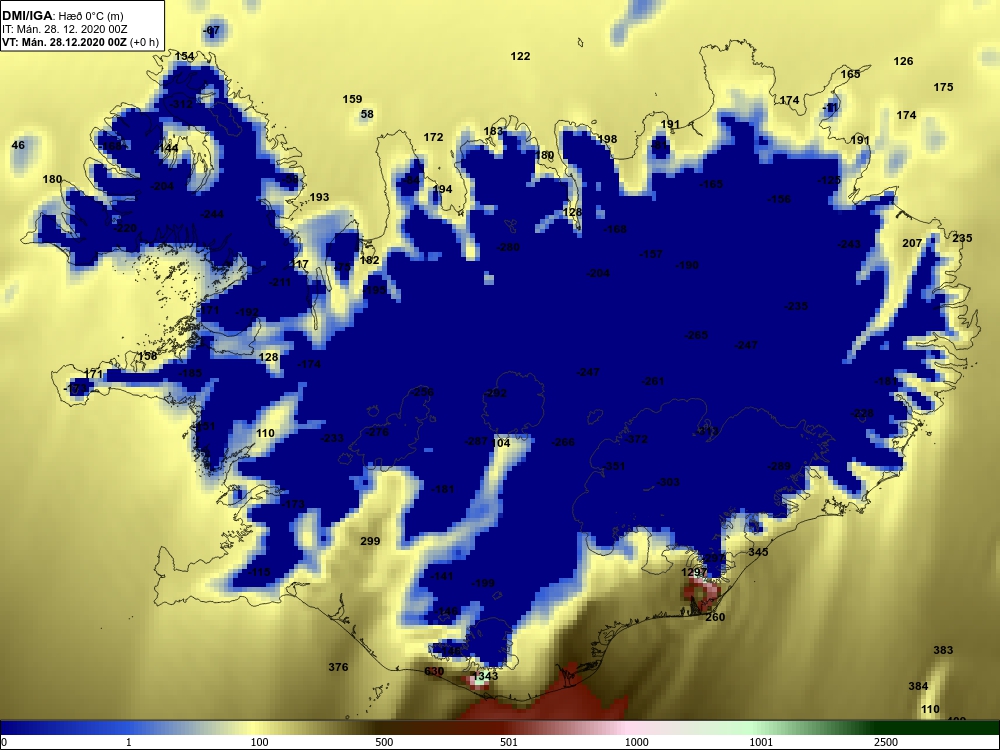The width and height of the screenshot is (1000, 750).
Task: Click the map value -261
Action: tap(652, 381)
